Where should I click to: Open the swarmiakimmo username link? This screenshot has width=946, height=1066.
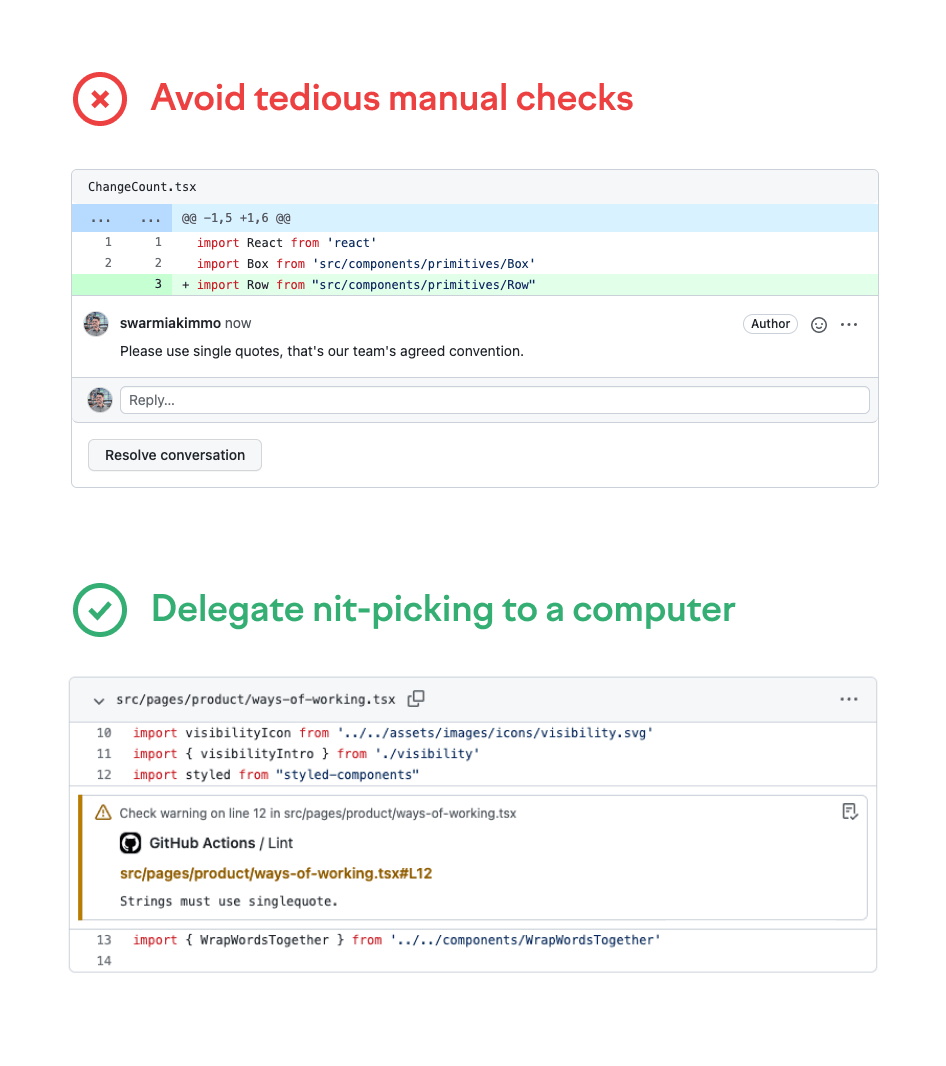click(x=170, y=323)
